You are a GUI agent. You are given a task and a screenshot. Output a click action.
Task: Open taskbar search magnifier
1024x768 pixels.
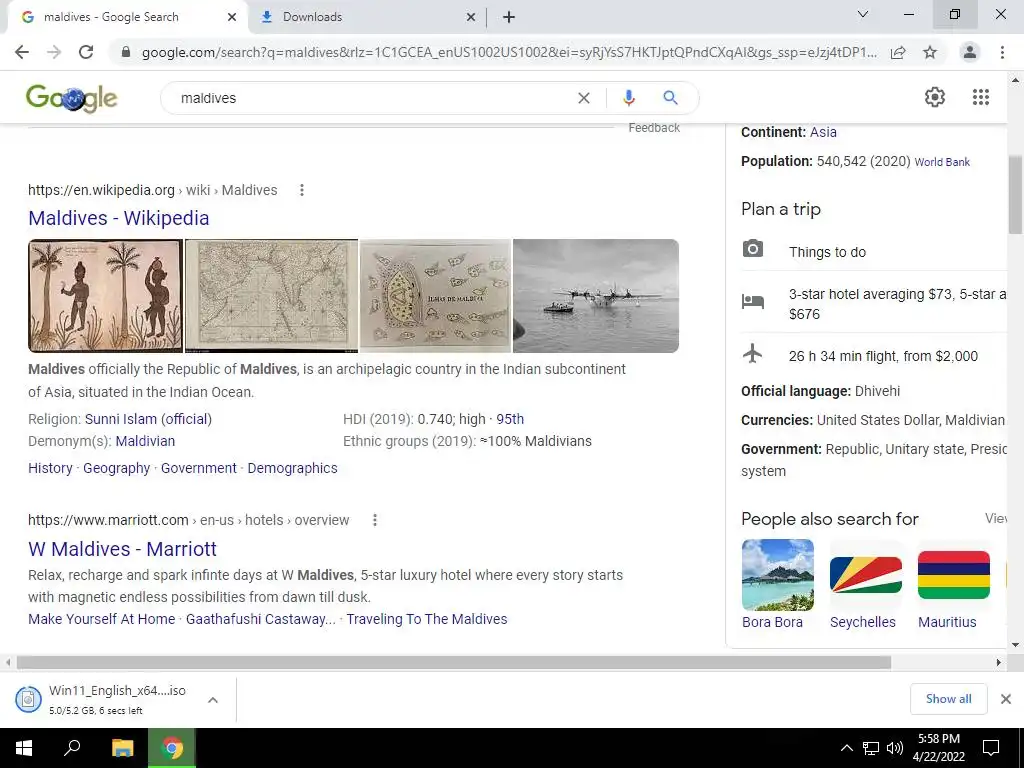click(72, 748)
